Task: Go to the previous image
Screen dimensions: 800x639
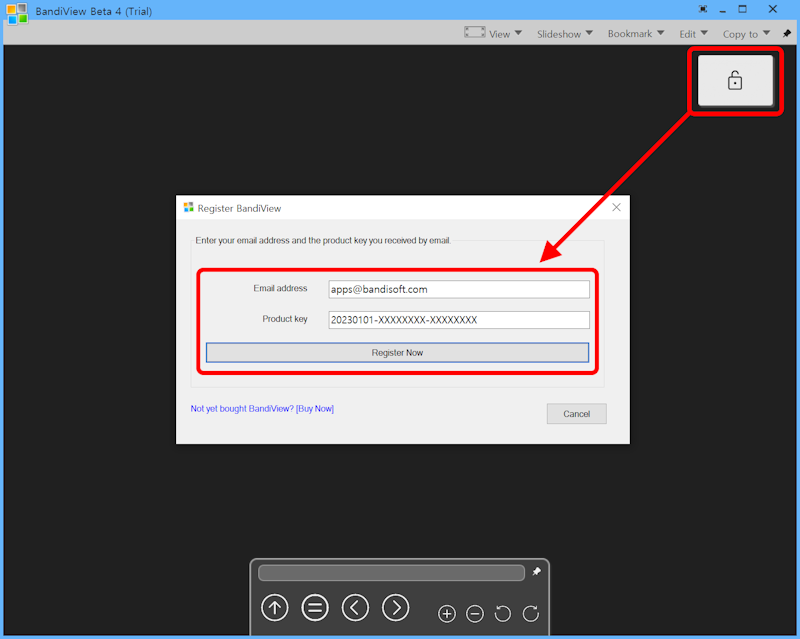Action: coord(355,607)
